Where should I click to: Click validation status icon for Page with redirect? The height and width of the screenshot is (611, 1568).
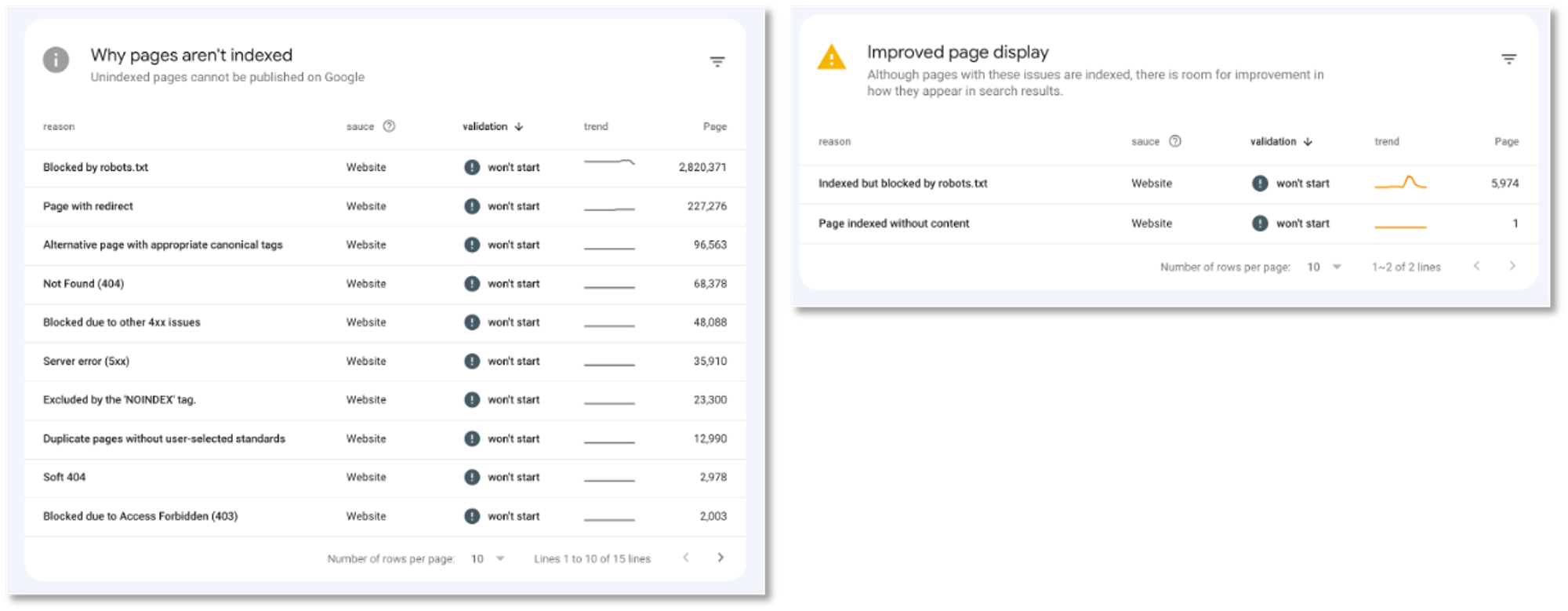pos(472,206)
